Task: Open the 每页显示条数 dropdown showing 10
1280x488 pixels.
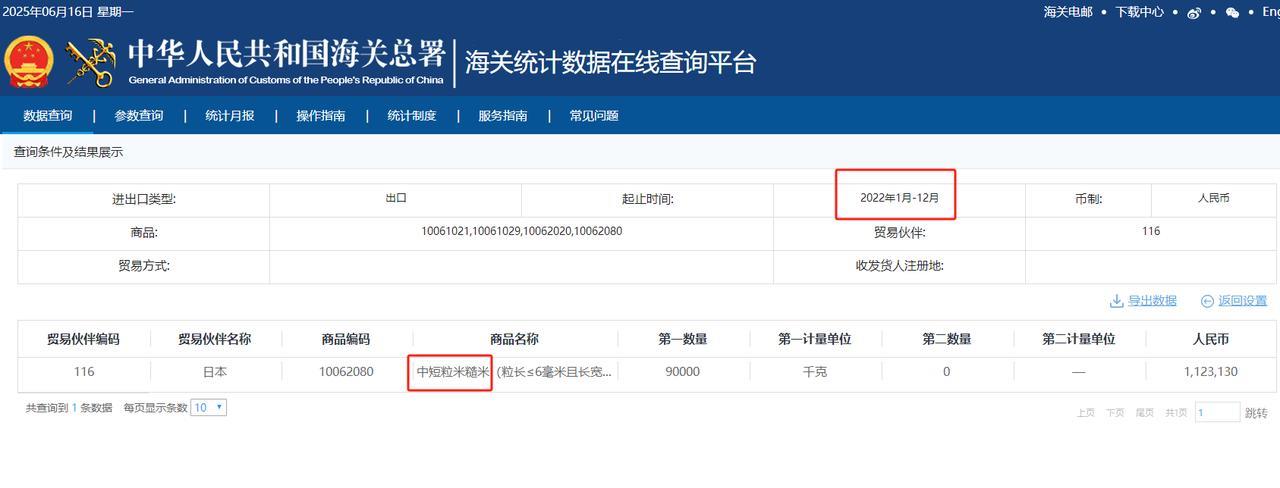Action: 209,407
